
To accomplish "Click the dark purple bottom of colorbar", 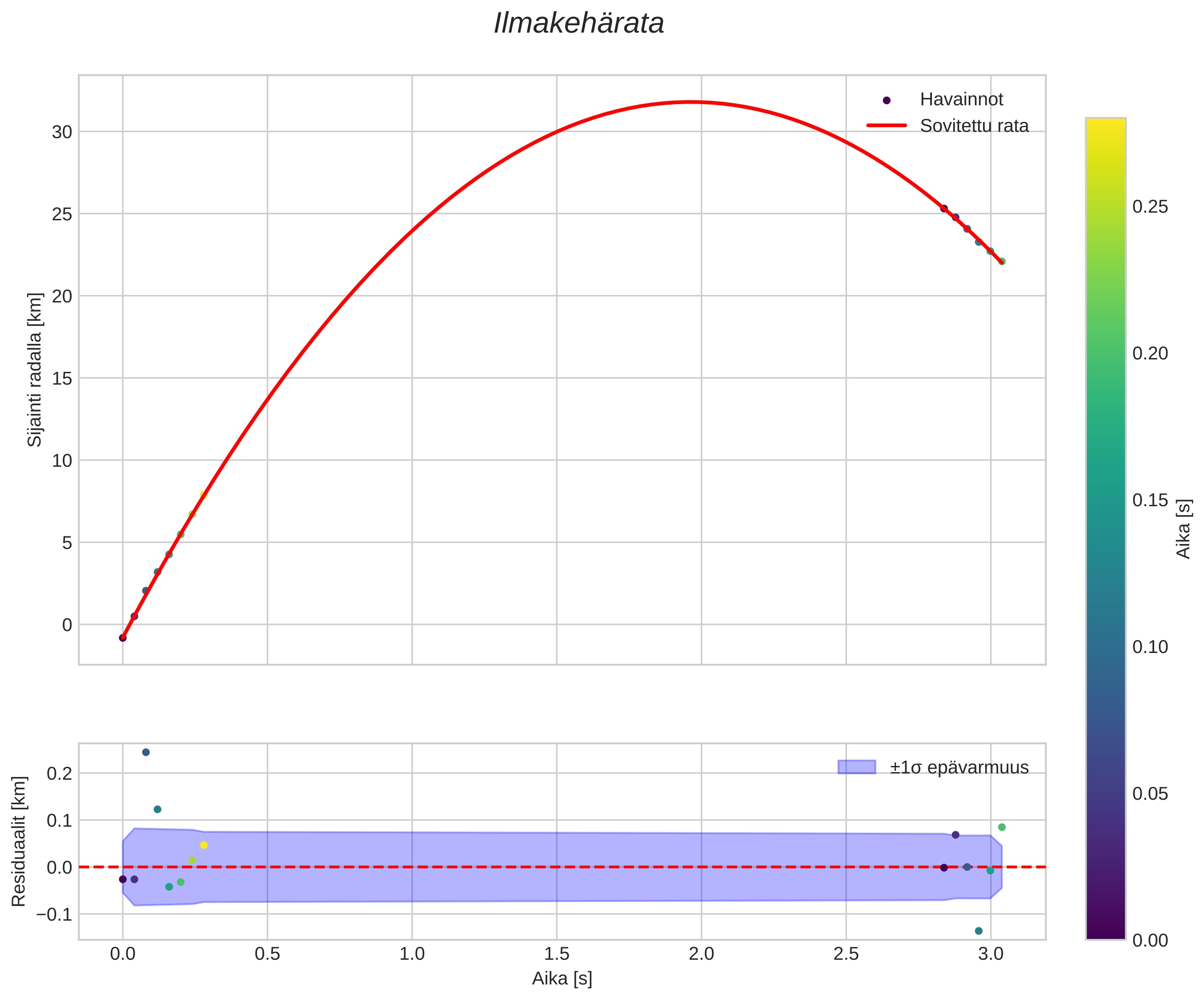I will 1105,934.
